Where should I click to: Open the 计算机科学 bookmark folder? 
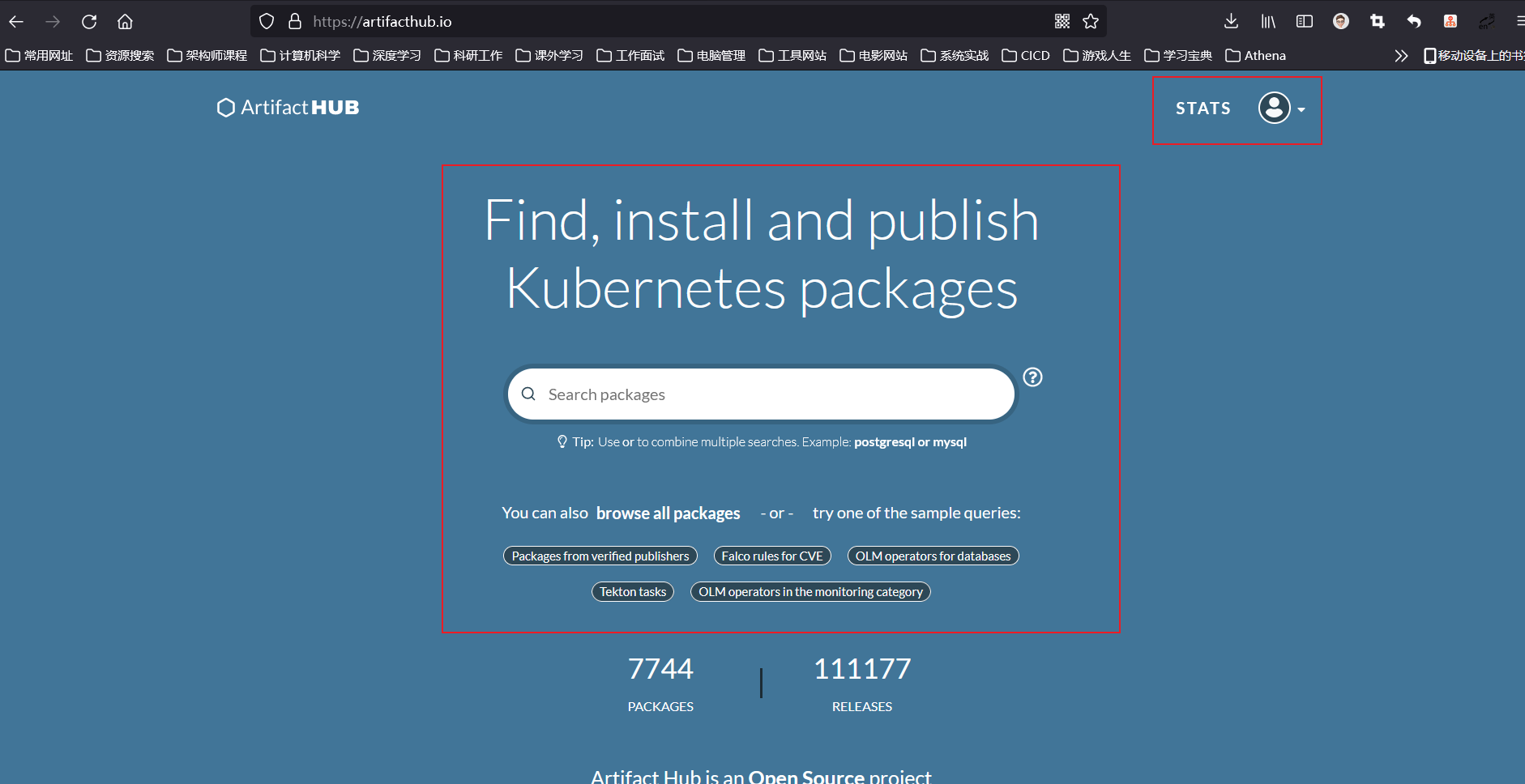click(x=300, y=56)
